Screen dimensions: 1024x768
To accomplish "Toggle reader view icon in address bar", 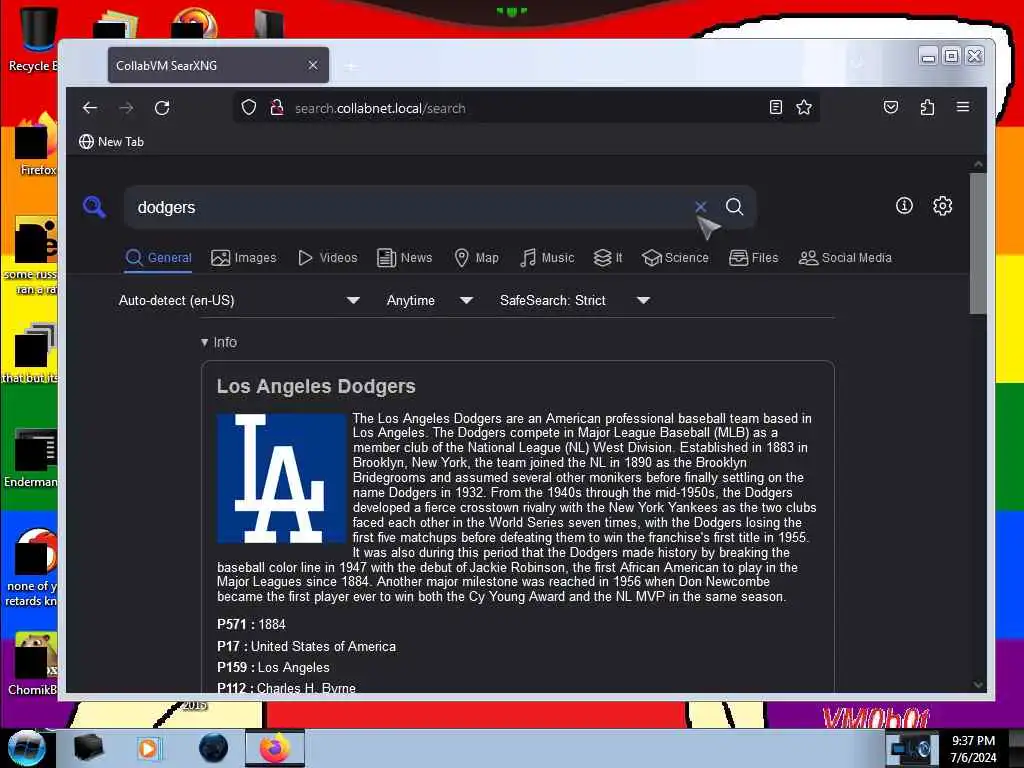I will (775, 107).
